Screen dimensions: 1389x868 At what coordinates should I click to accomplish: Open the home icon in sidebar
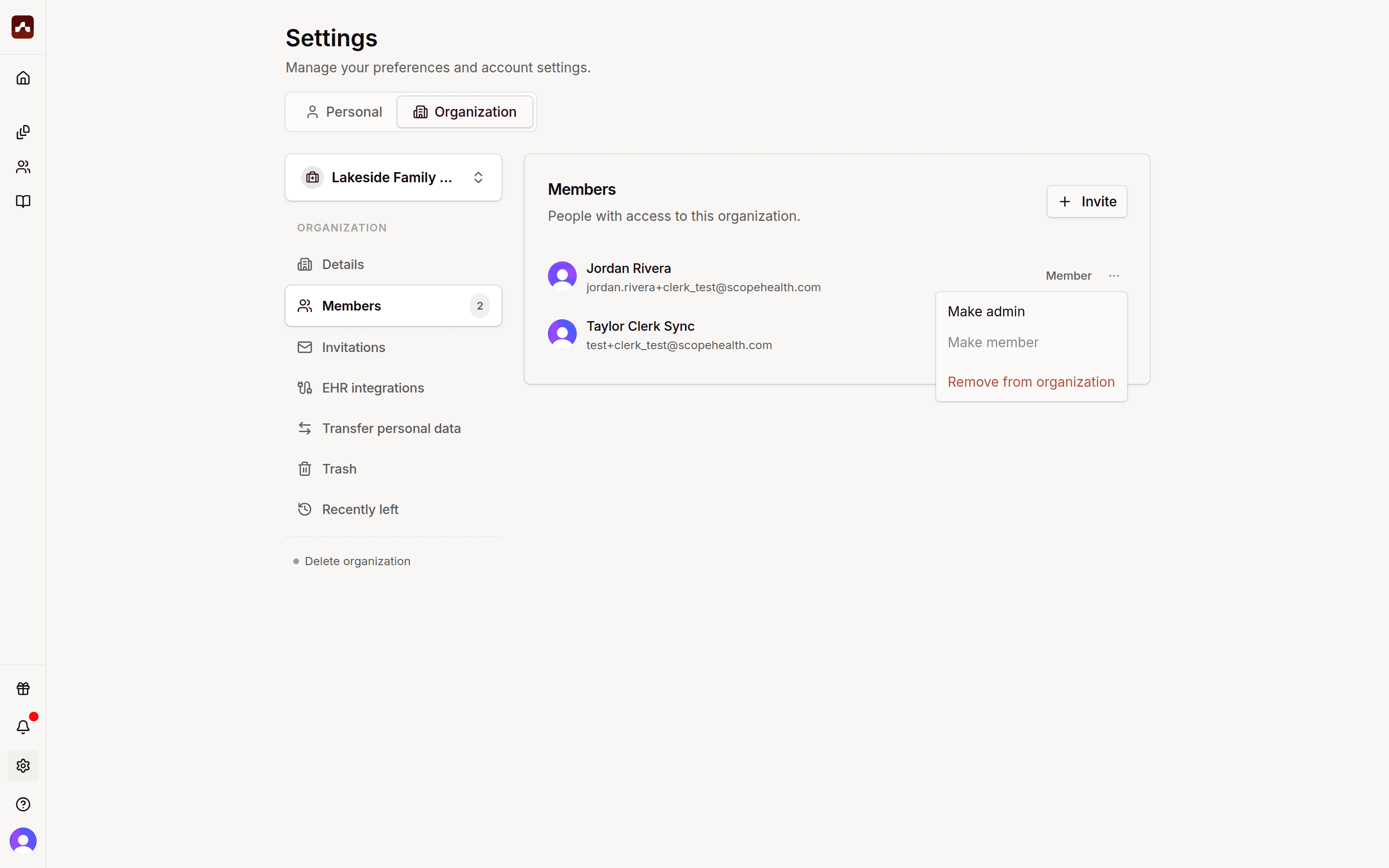click(x=23, y=78)
